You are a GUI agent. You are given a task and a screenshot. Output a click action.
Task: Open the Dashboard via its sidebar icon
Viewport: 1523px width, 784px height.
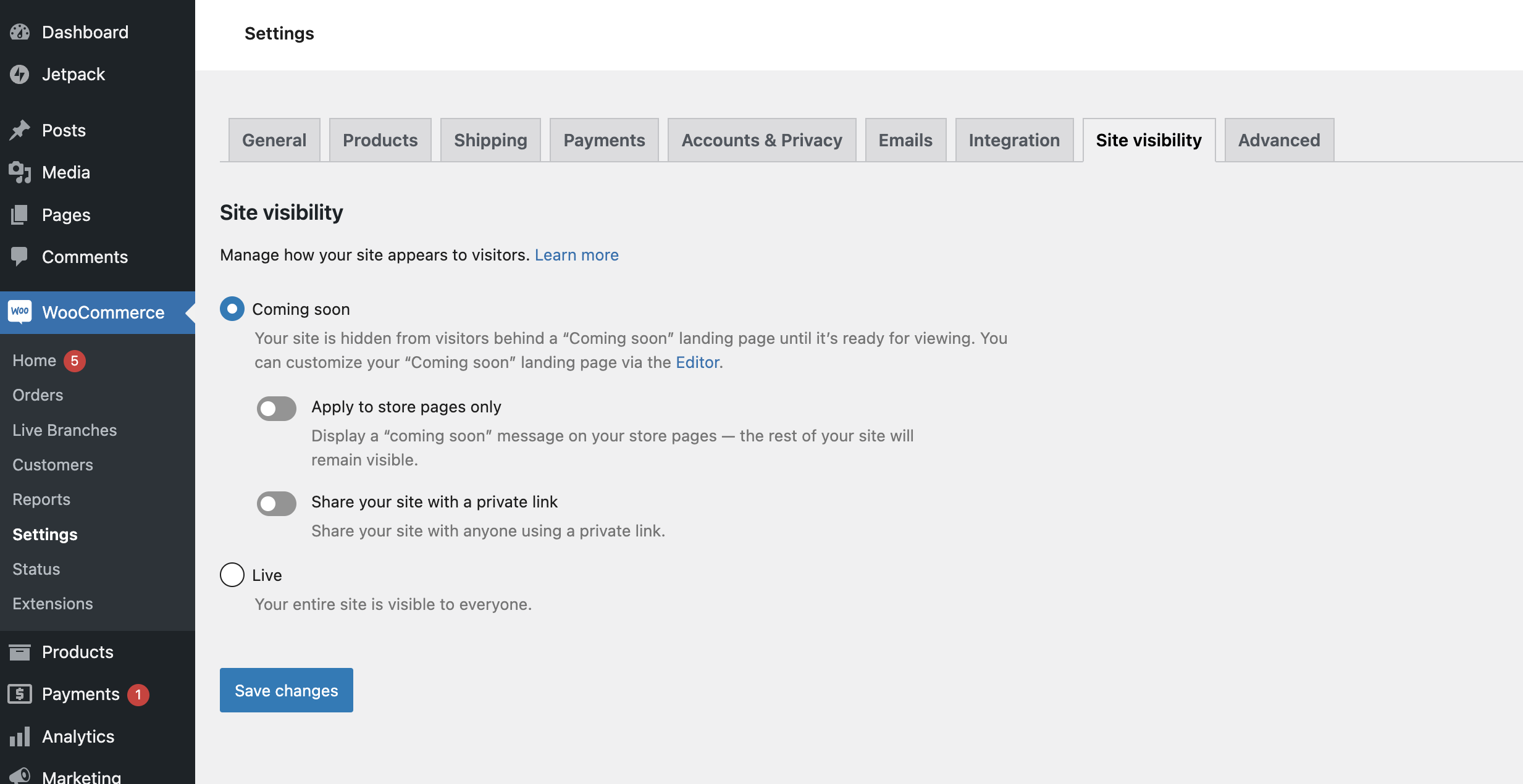(x=20, y=31)
